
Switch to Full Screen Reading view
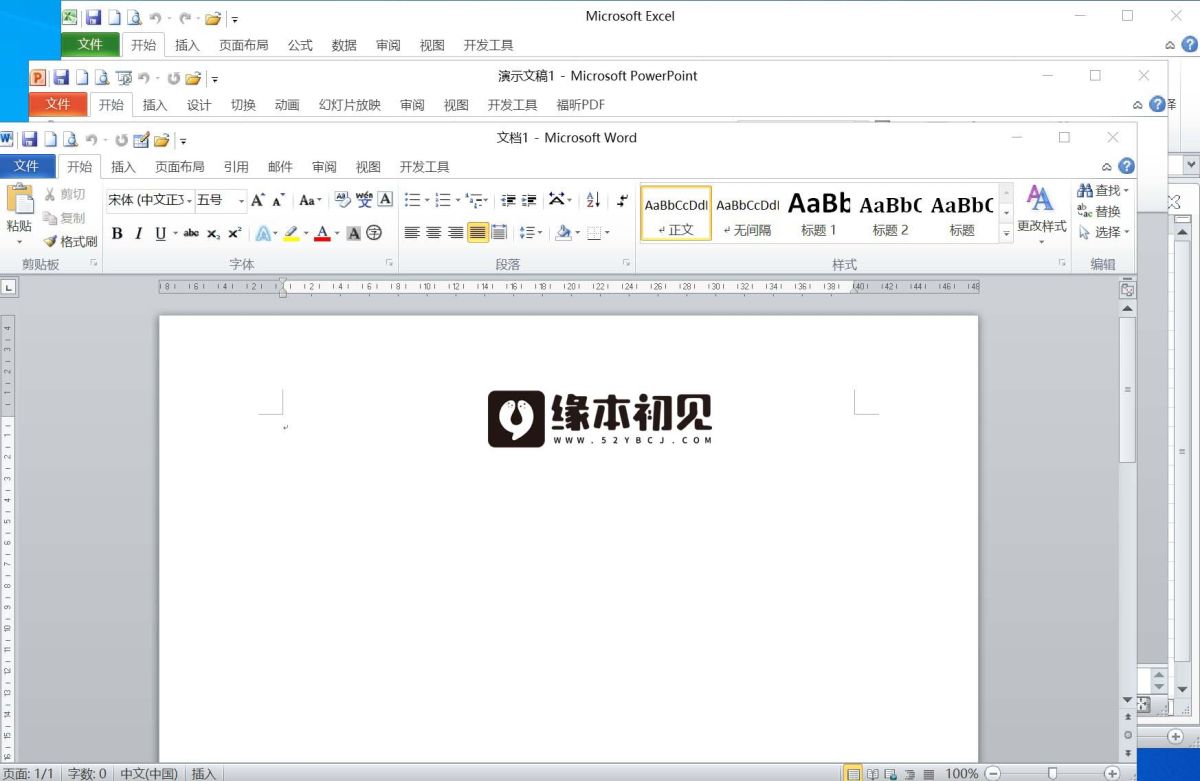(x=872, y=774)
